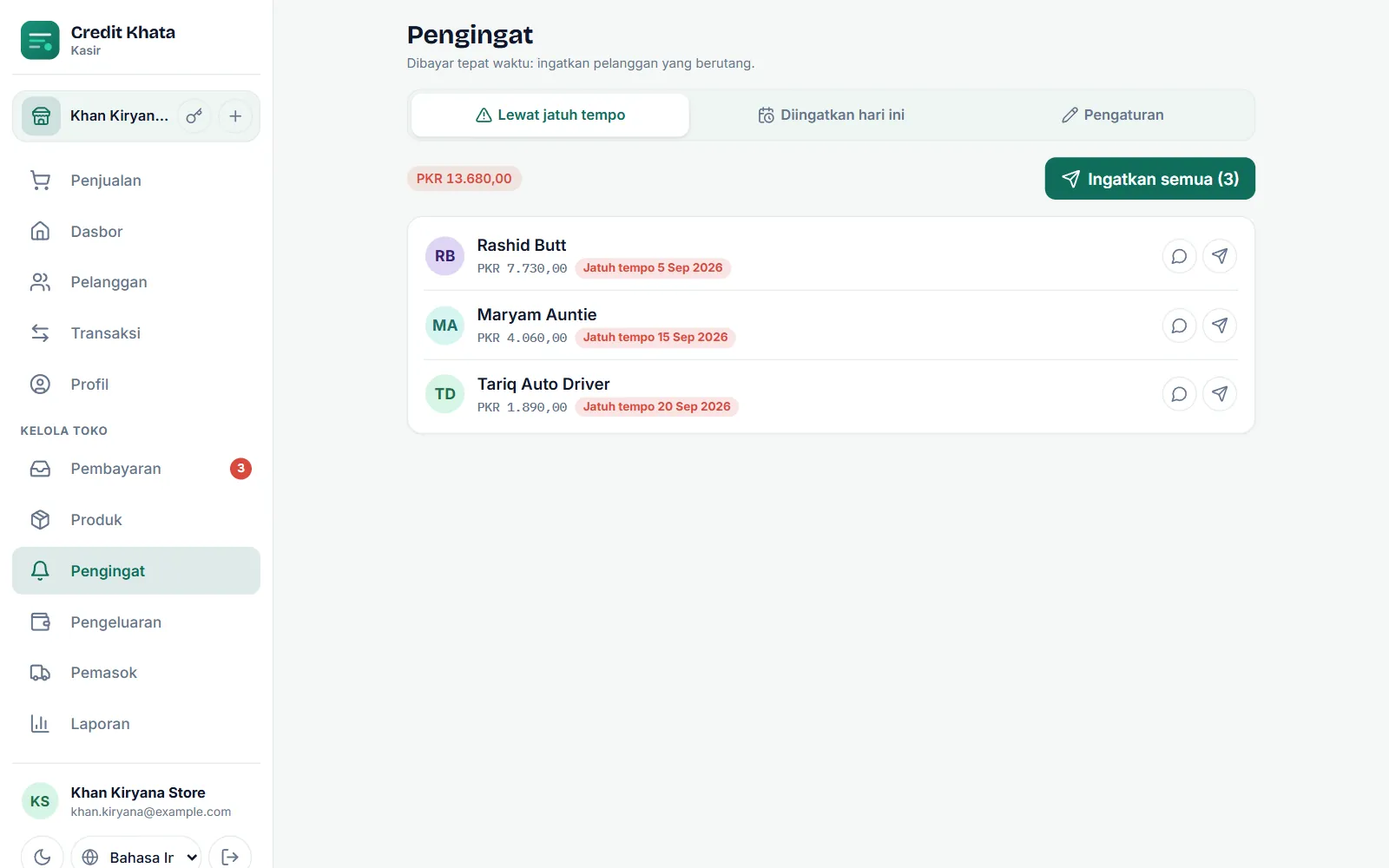The image size is (1389, 868).
Task: Send a reminder to Tariq Auto Driver
Action: coord(1220,394)
